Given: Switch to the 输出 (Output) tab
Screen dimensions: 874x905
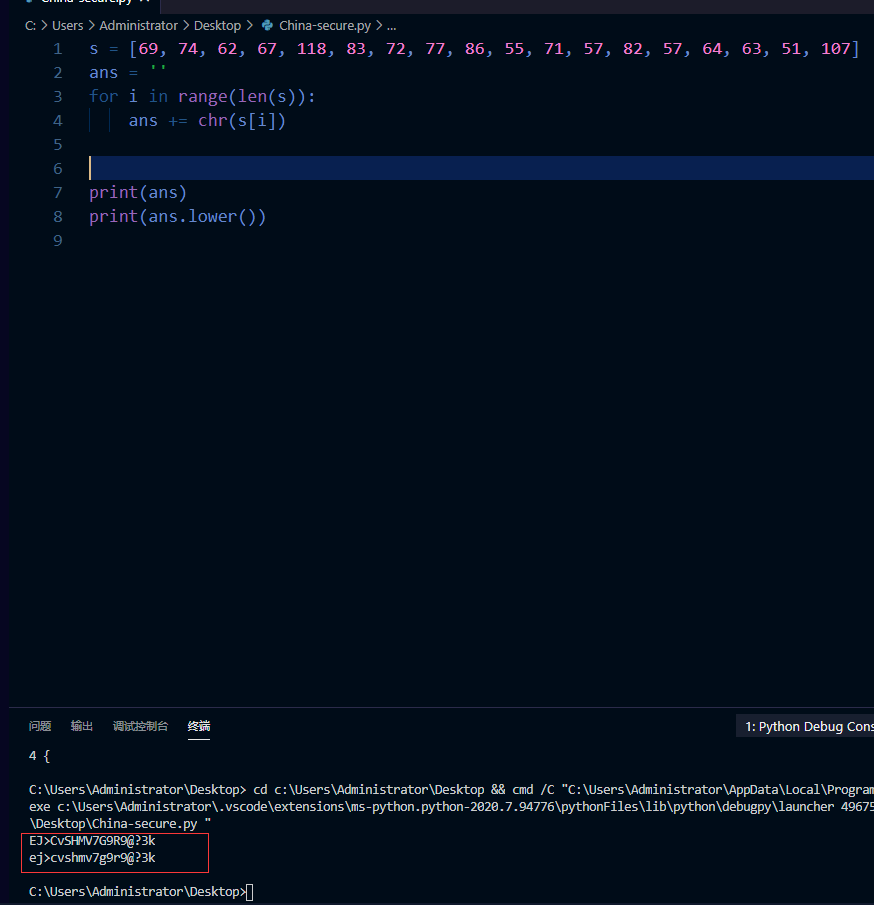Looking at the screenshot, I should [x=81, y=726].
